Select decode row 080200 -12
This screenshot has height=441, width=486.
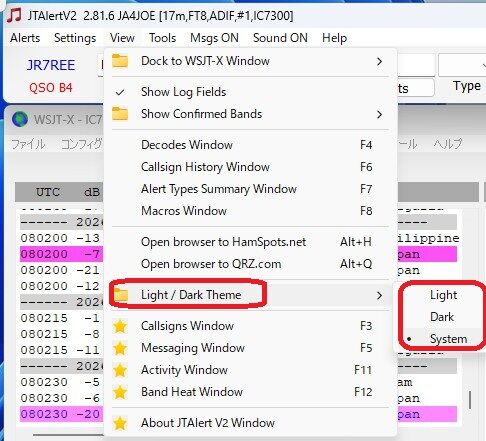(x=62, y=286)
